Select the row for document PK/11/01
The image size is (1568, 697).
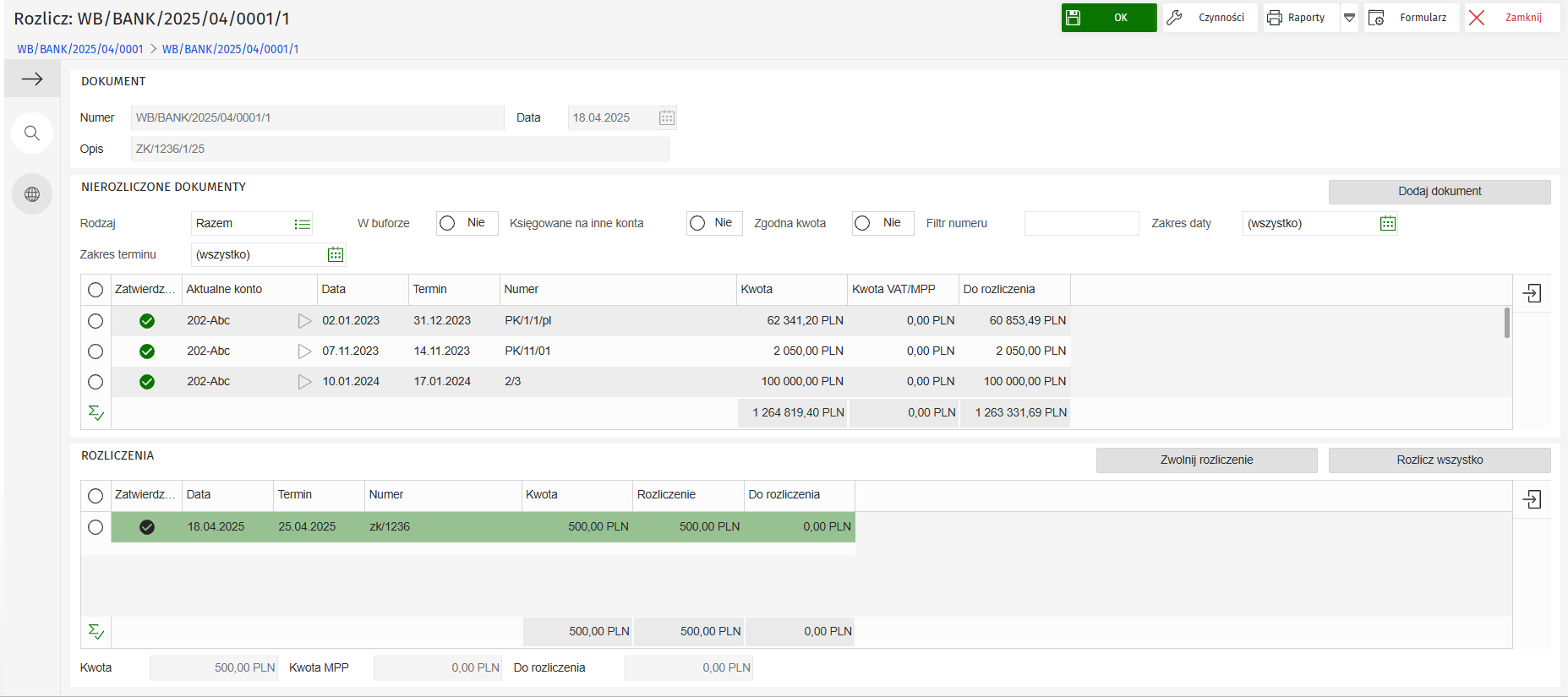point(96,351)
